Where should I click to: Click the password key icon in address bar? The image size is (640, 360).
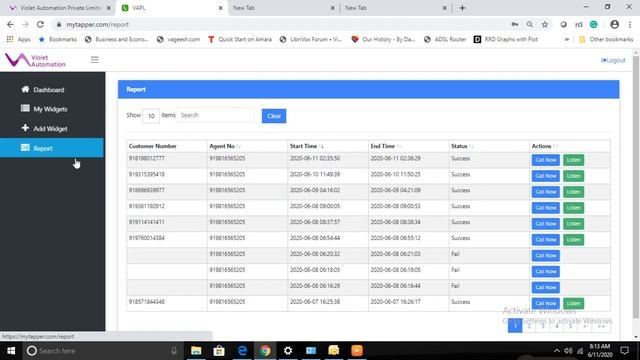pos(515,24)
